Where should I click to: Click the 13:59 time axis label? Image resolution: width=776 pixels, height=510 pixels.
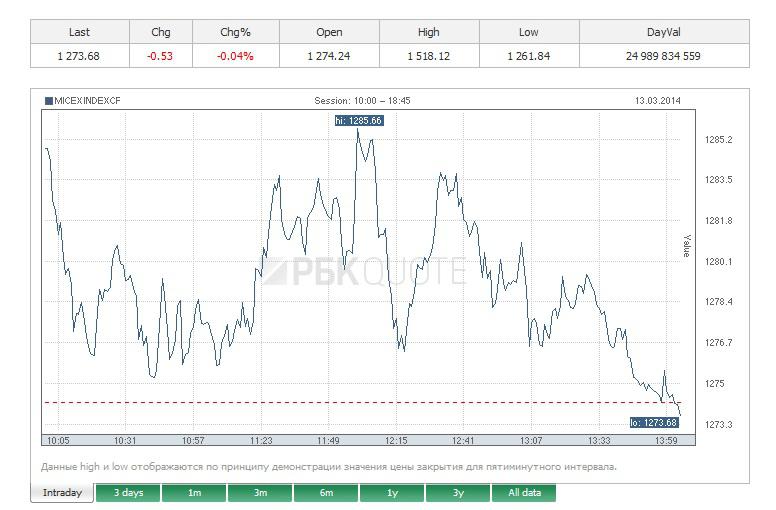[x=666, y=440]
